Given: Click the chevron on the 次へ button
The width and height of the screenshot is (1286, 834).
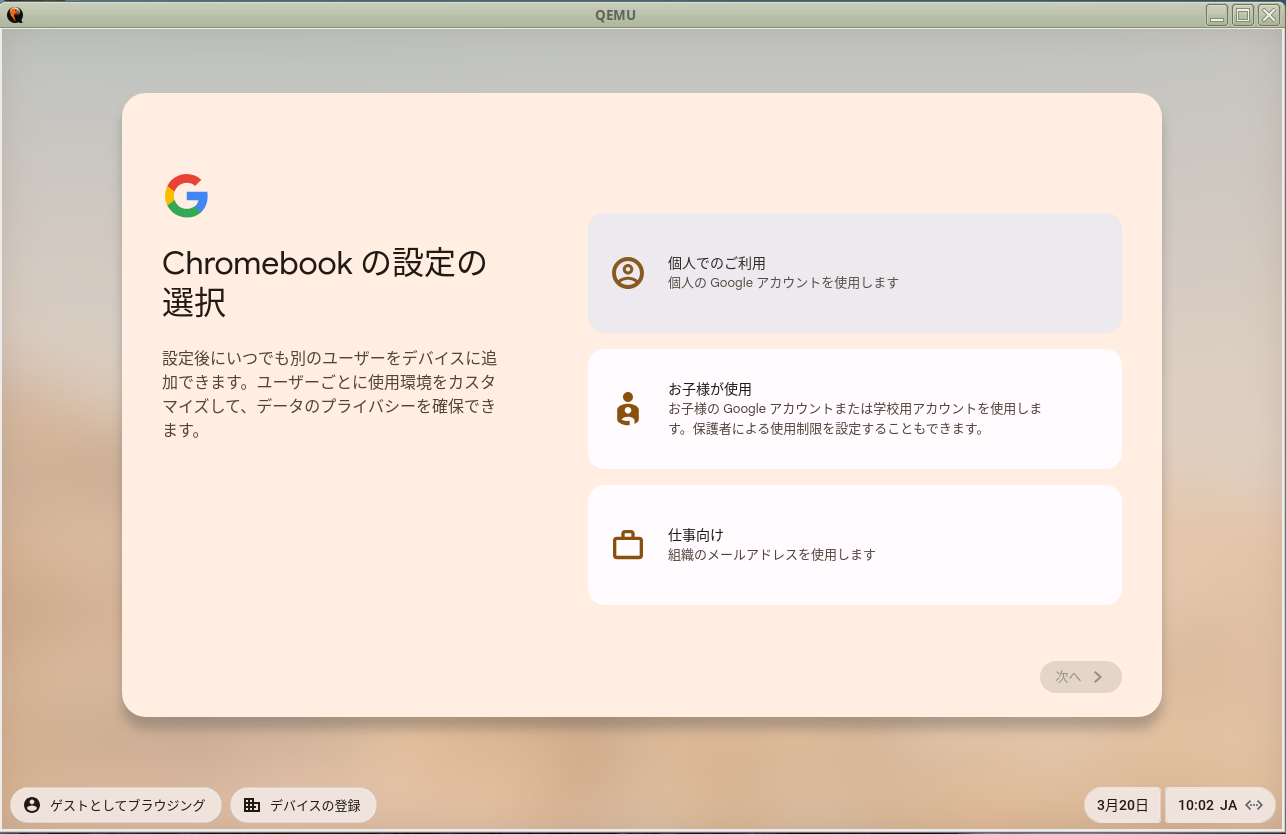Looking at the screenshot, I should (1096, 677).
